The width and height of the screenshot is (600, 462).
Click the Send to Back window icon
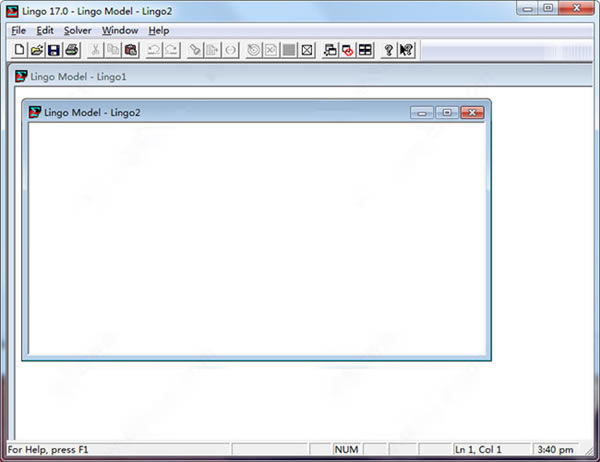(330, 49)
